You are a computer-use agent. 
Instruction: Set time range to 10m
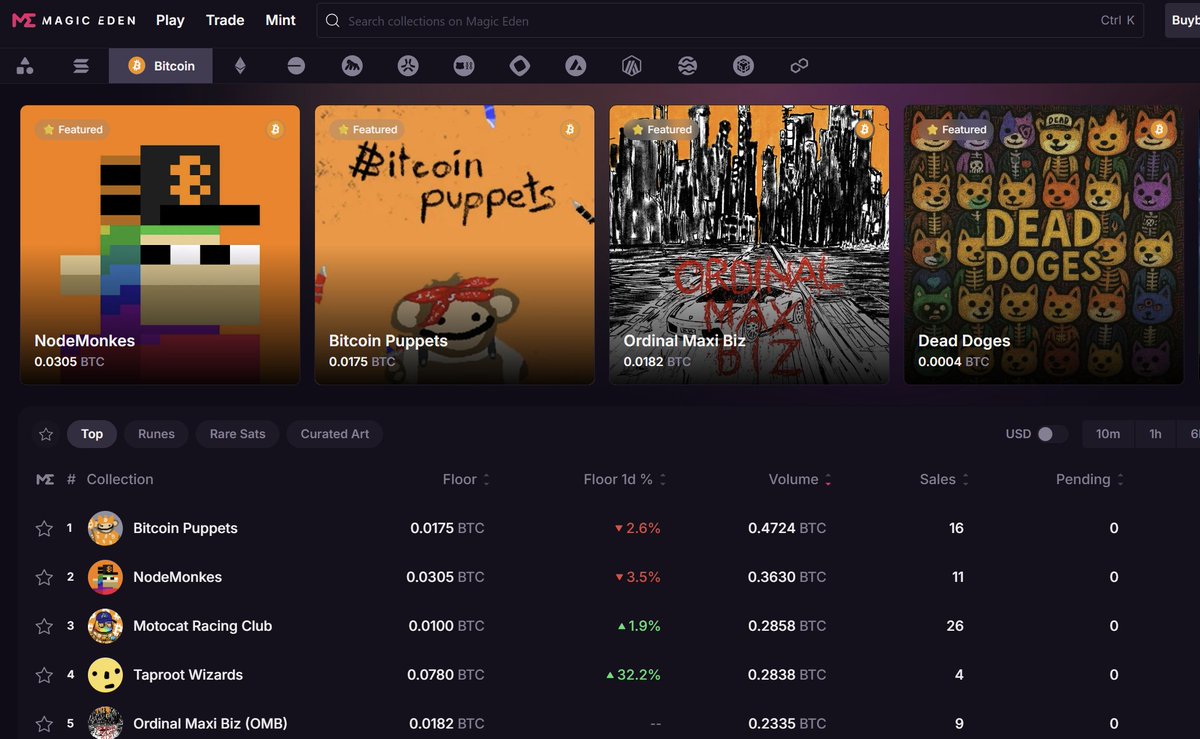point(1108,434)
